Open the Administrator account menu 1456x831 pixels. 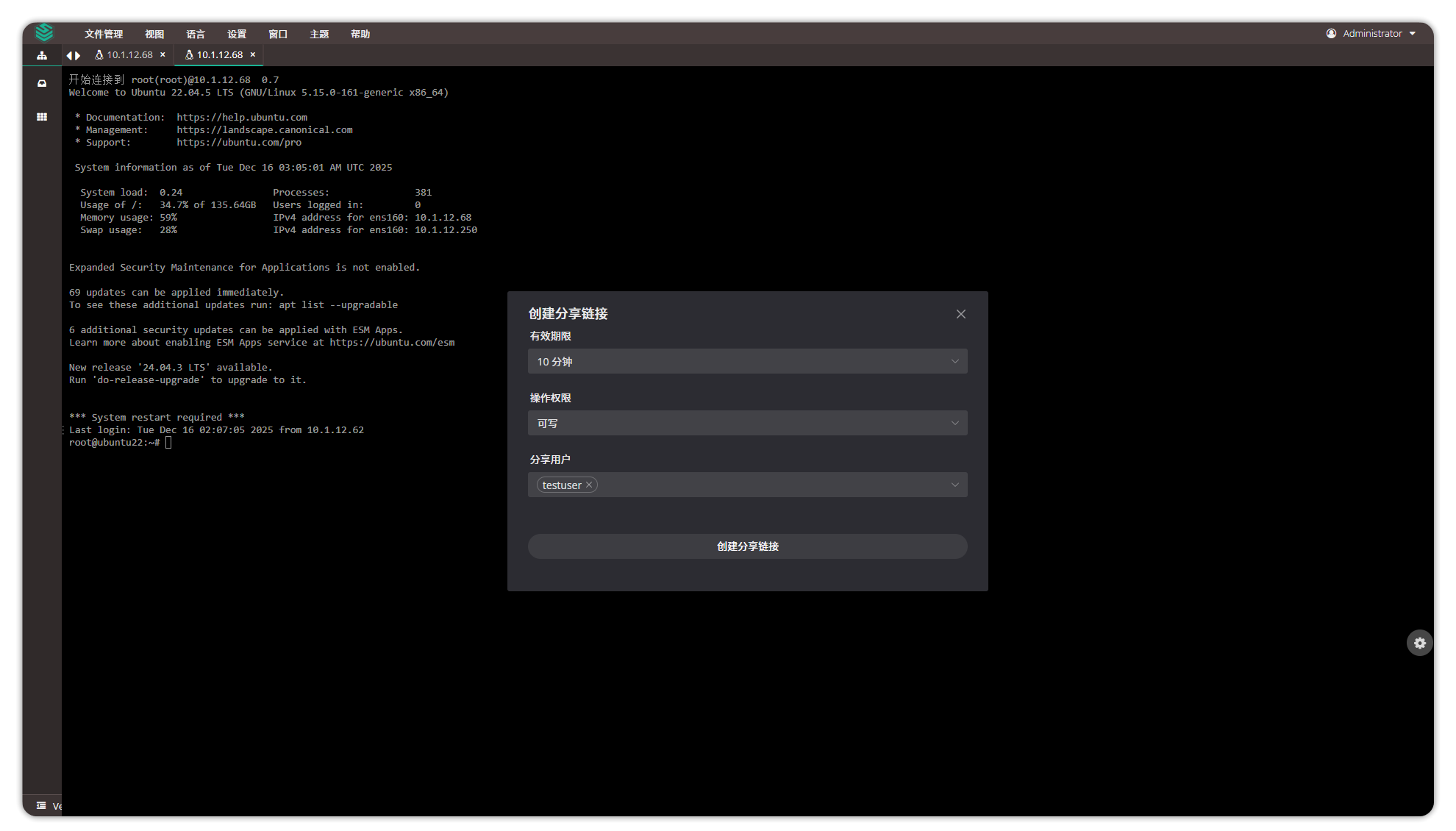(x=1371, y=33)
